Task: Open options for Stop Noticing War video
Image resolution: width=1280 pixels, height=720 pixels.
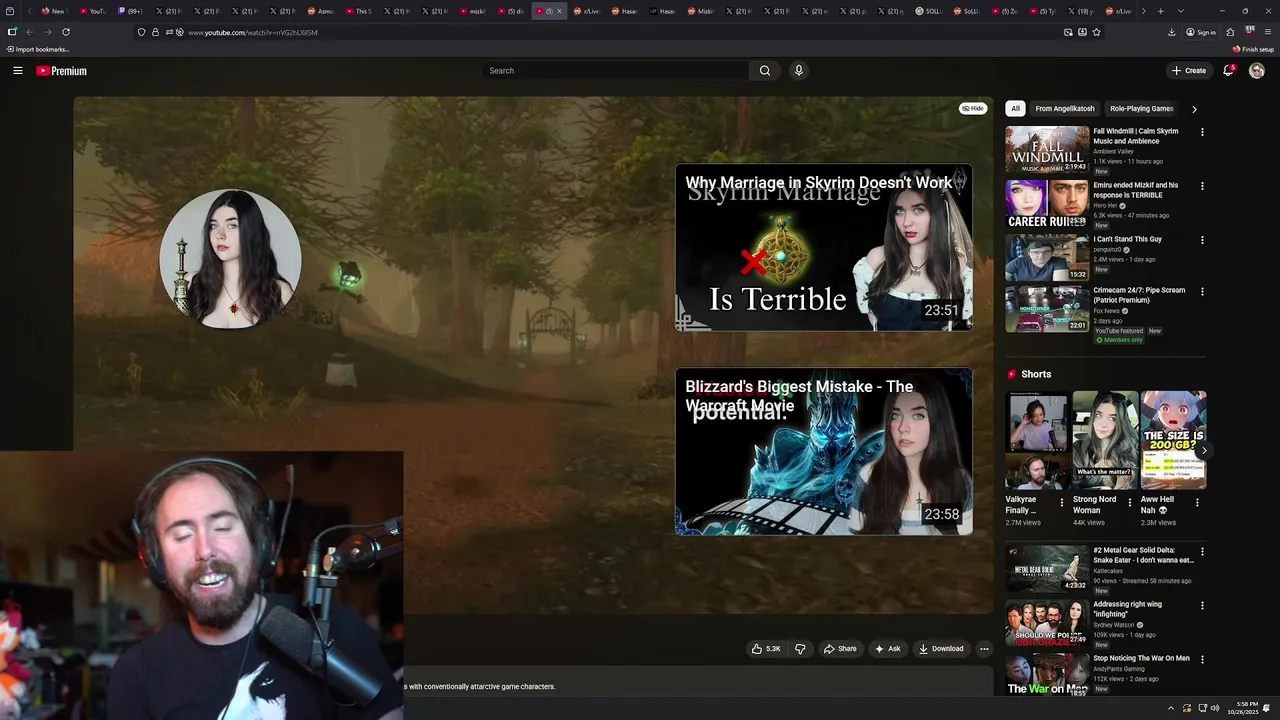Action: click(1202, 659)
